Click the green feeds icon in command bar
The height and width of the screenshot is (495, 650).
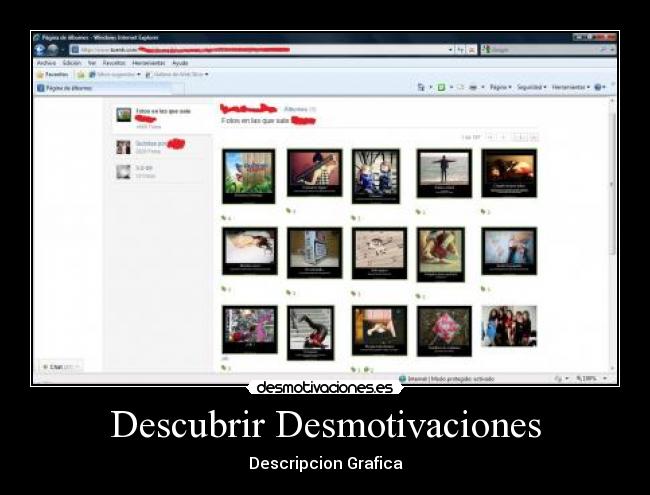pos(441,87)
